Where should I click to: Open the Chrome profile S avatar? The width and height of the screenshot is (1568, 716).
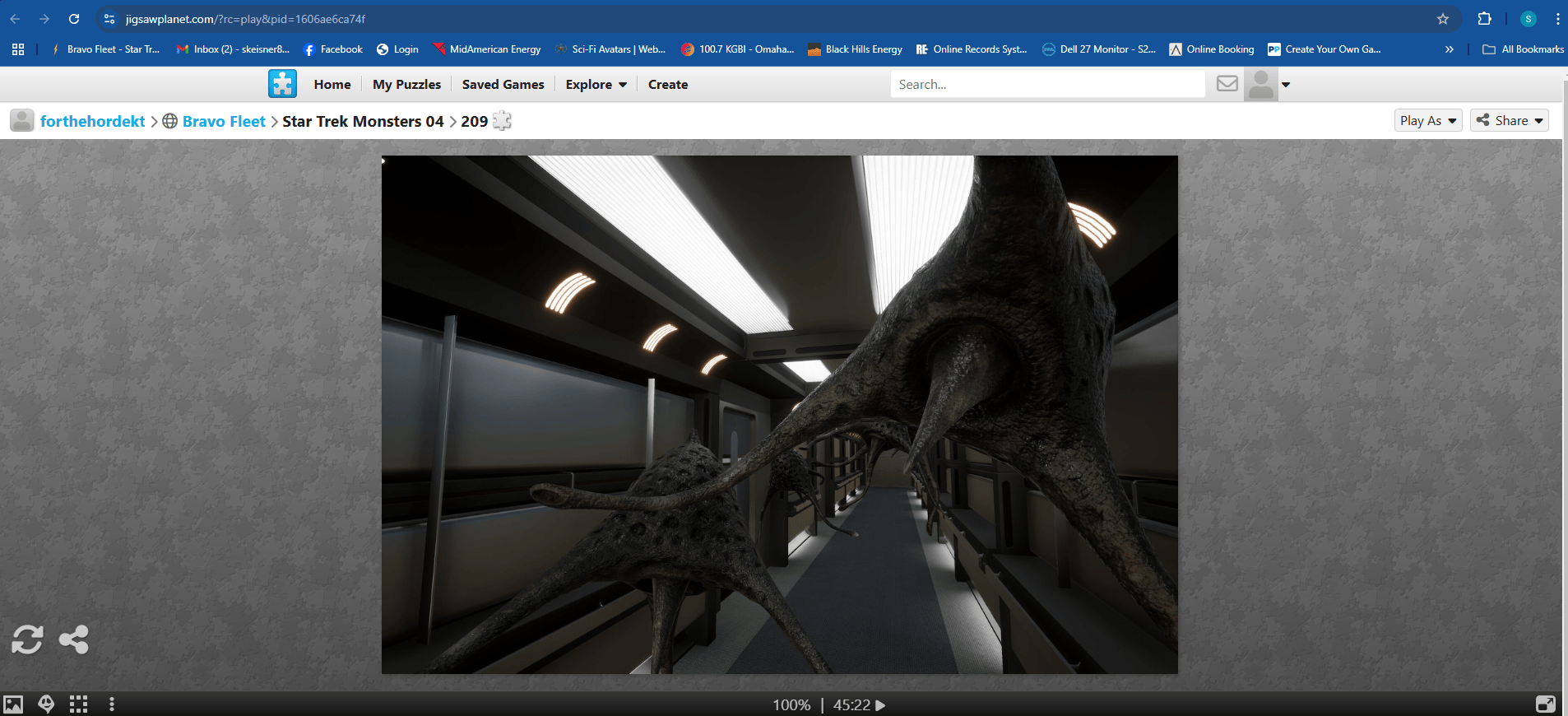click(x=1529, y=19)
